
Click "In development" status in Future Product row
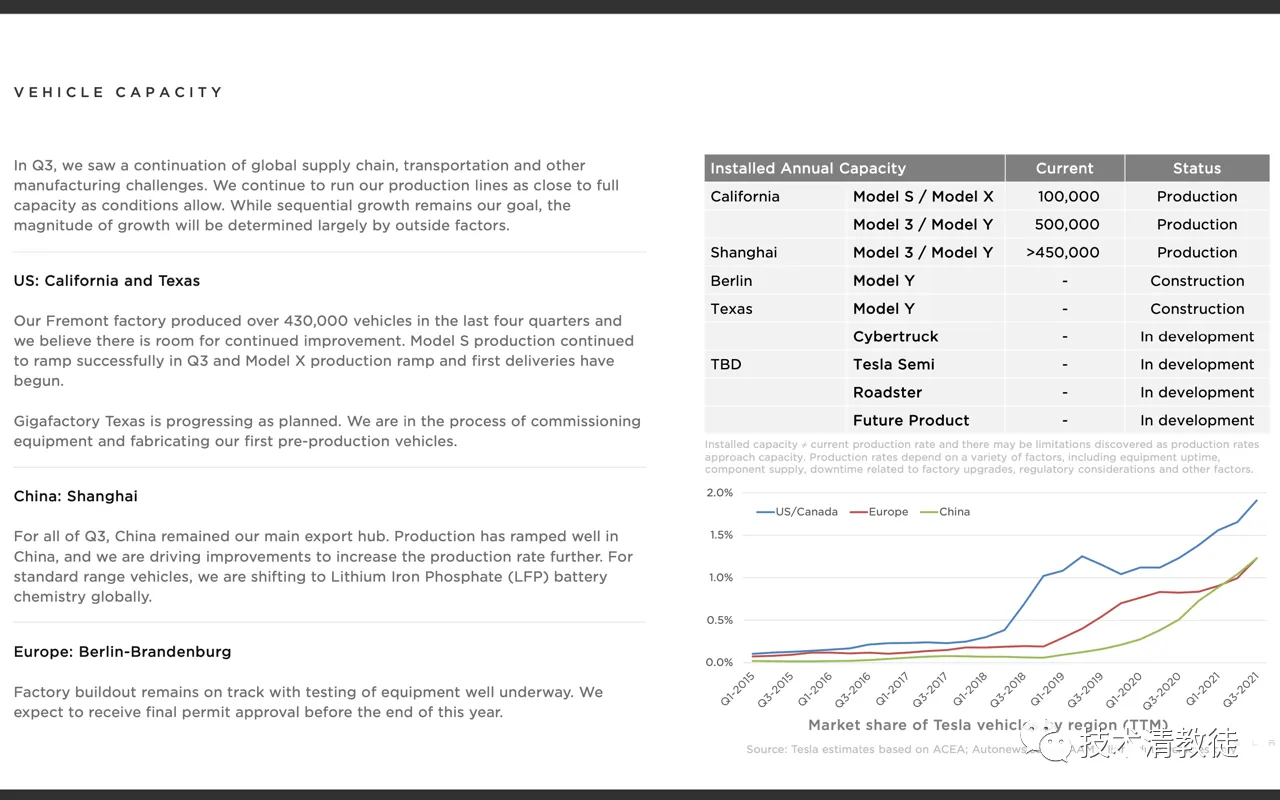(1197, 420)
